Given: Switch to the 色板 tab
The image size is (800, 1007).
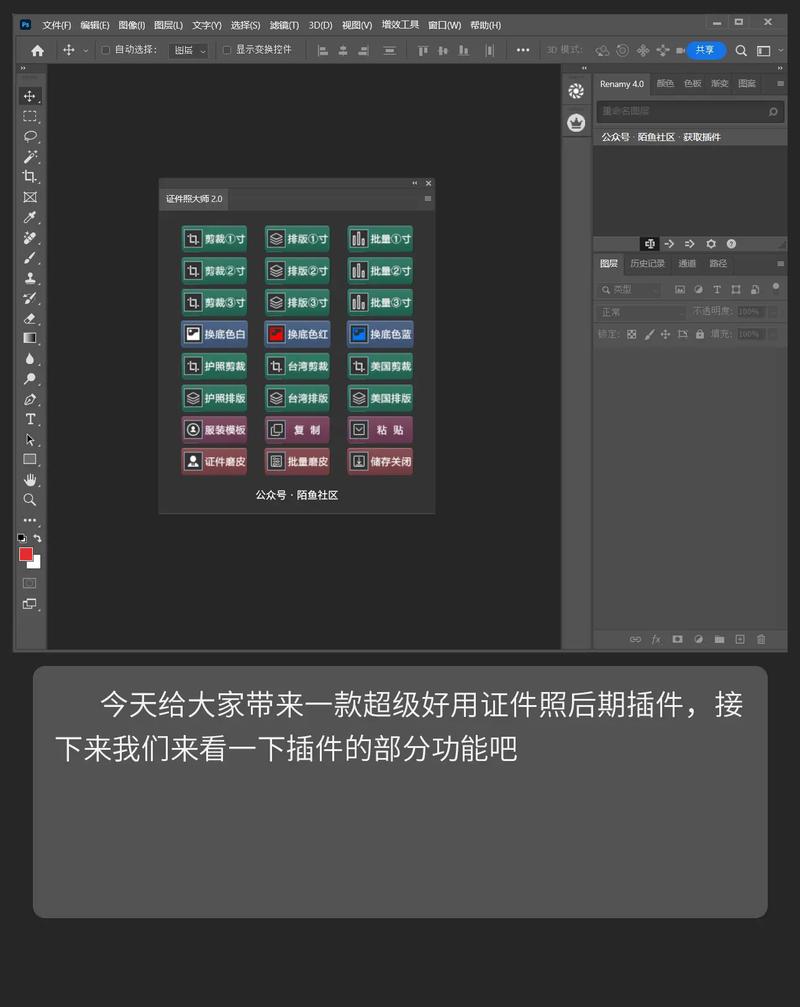Looking at the screenshot, I should 692,83.
